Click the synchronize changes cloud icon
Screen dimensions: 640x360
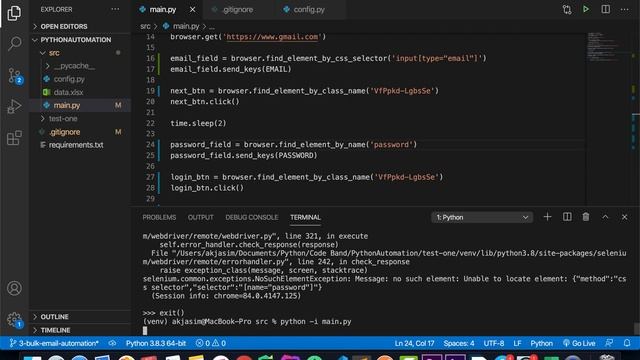click(x=112, y=343)
